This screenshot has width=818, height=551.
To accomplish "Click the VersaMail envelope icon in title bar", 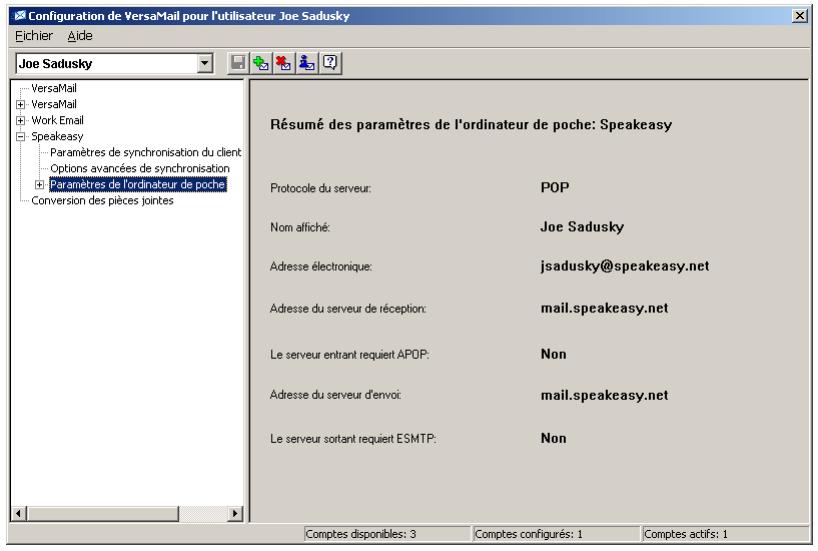I will (x=20, y=16).
